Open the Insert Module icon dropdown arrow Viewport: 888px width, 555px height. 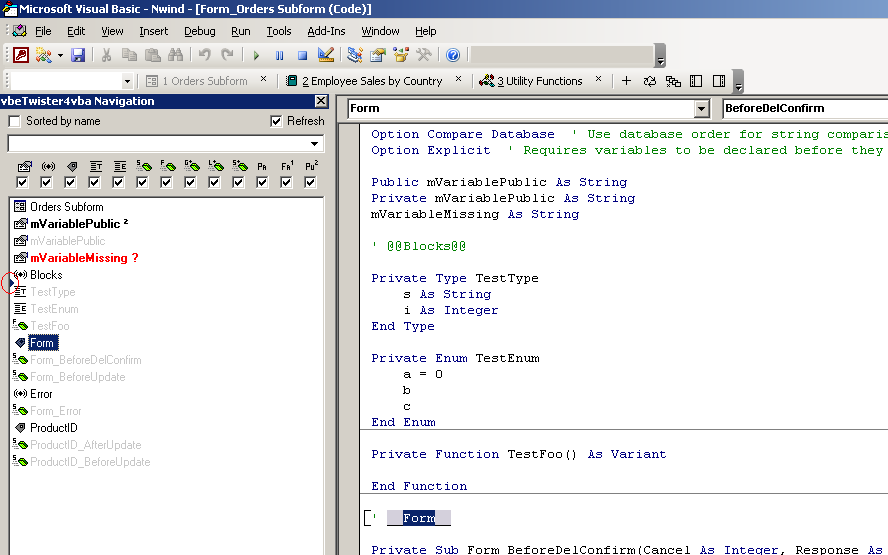(x=60, y=56)
